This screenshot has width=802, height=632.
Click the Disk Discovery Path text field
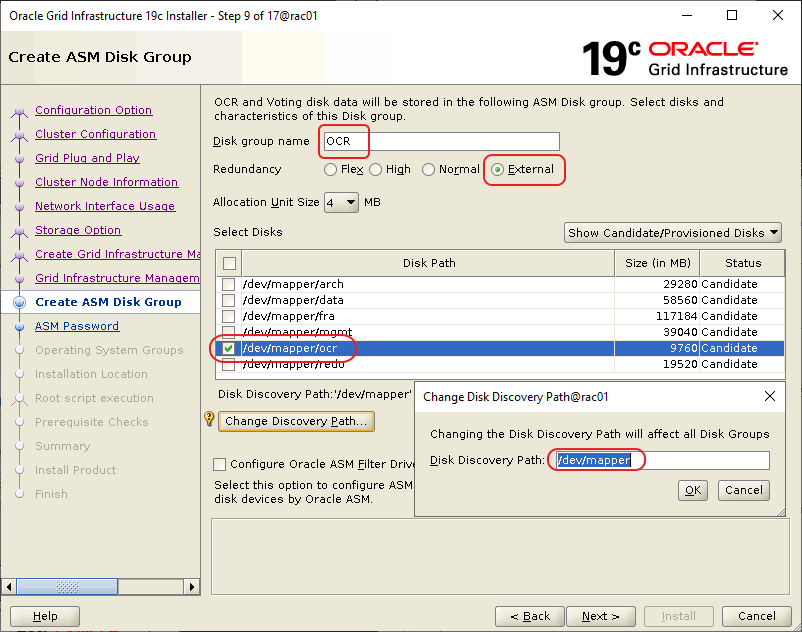click(662, 460)
